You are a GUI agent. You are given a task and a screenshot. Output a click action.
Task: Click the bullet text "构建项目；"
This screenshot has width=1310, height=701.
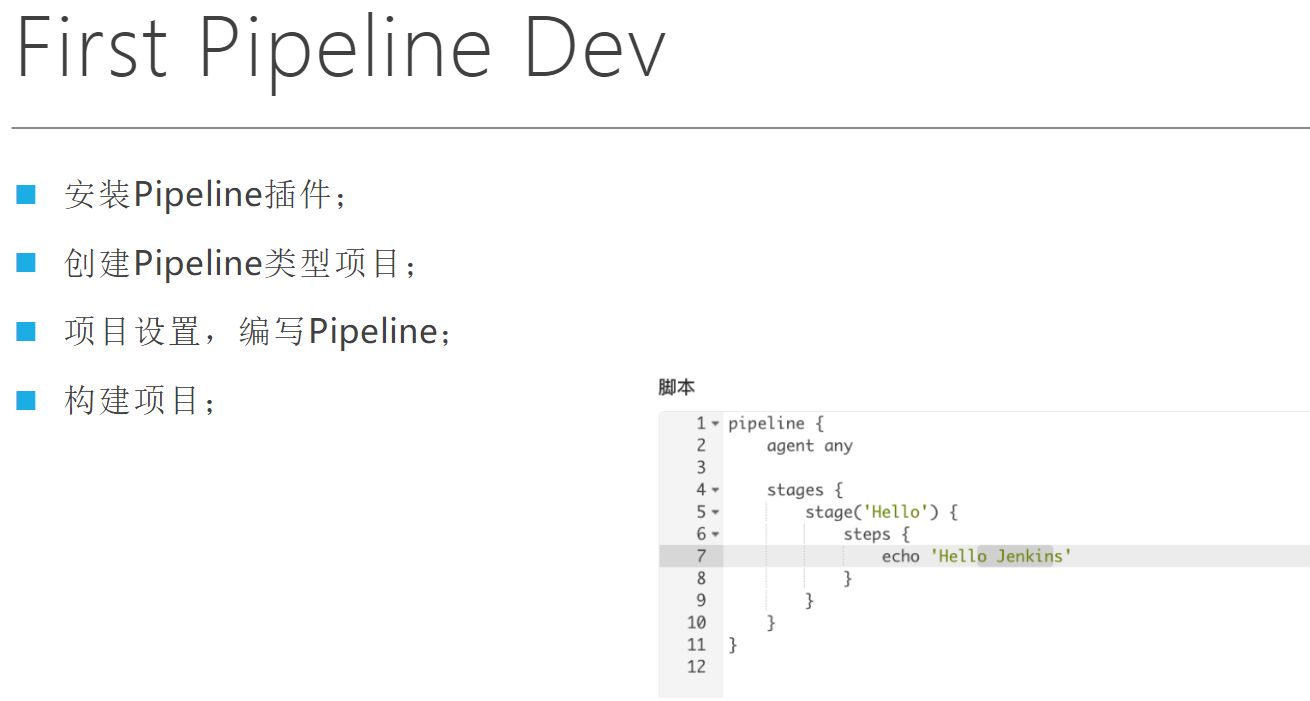[x=141, y=401]
